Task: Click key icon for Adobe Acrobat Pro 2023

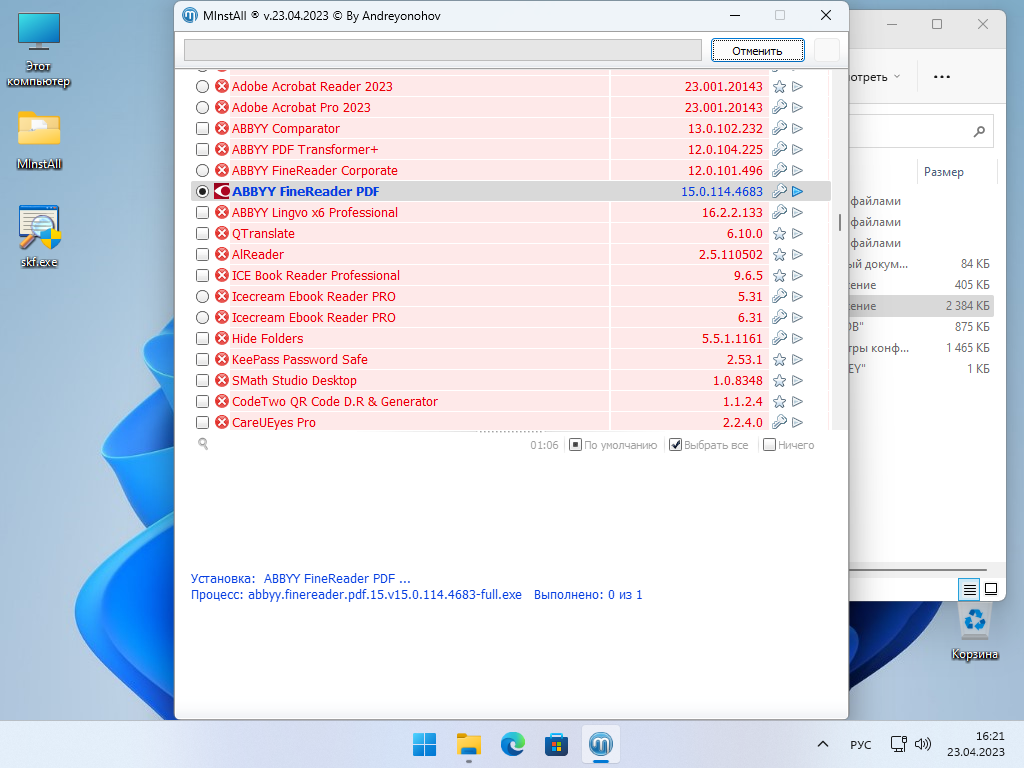Action: tap(779, 108)
